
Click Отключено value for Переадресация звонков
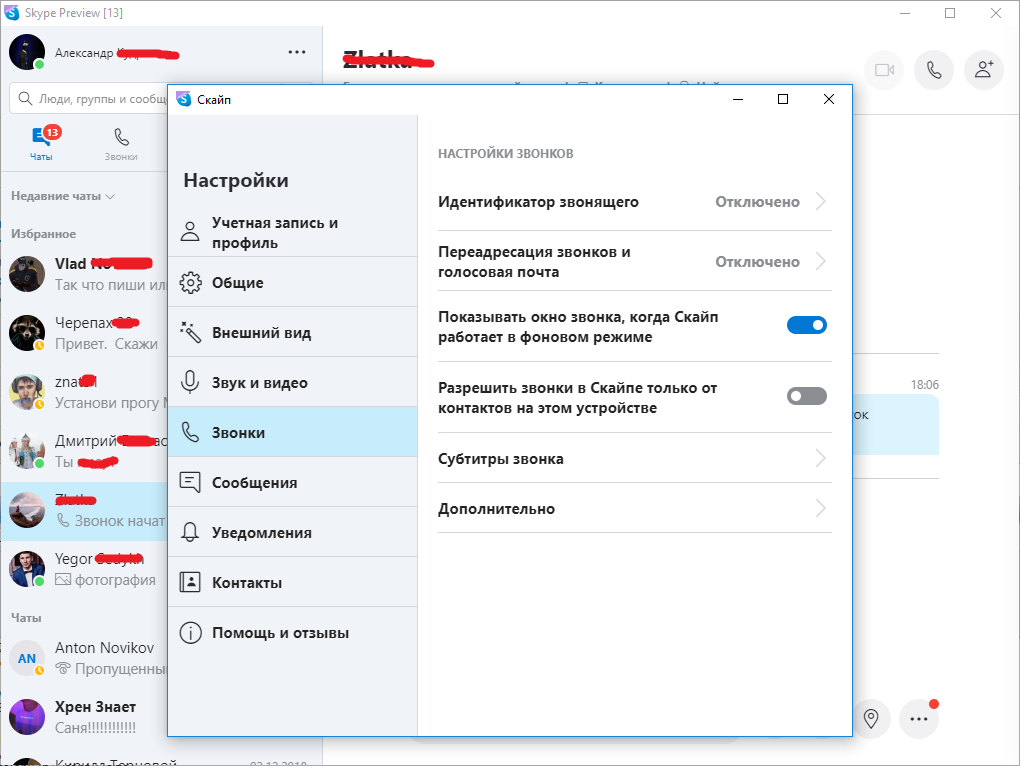757,262
